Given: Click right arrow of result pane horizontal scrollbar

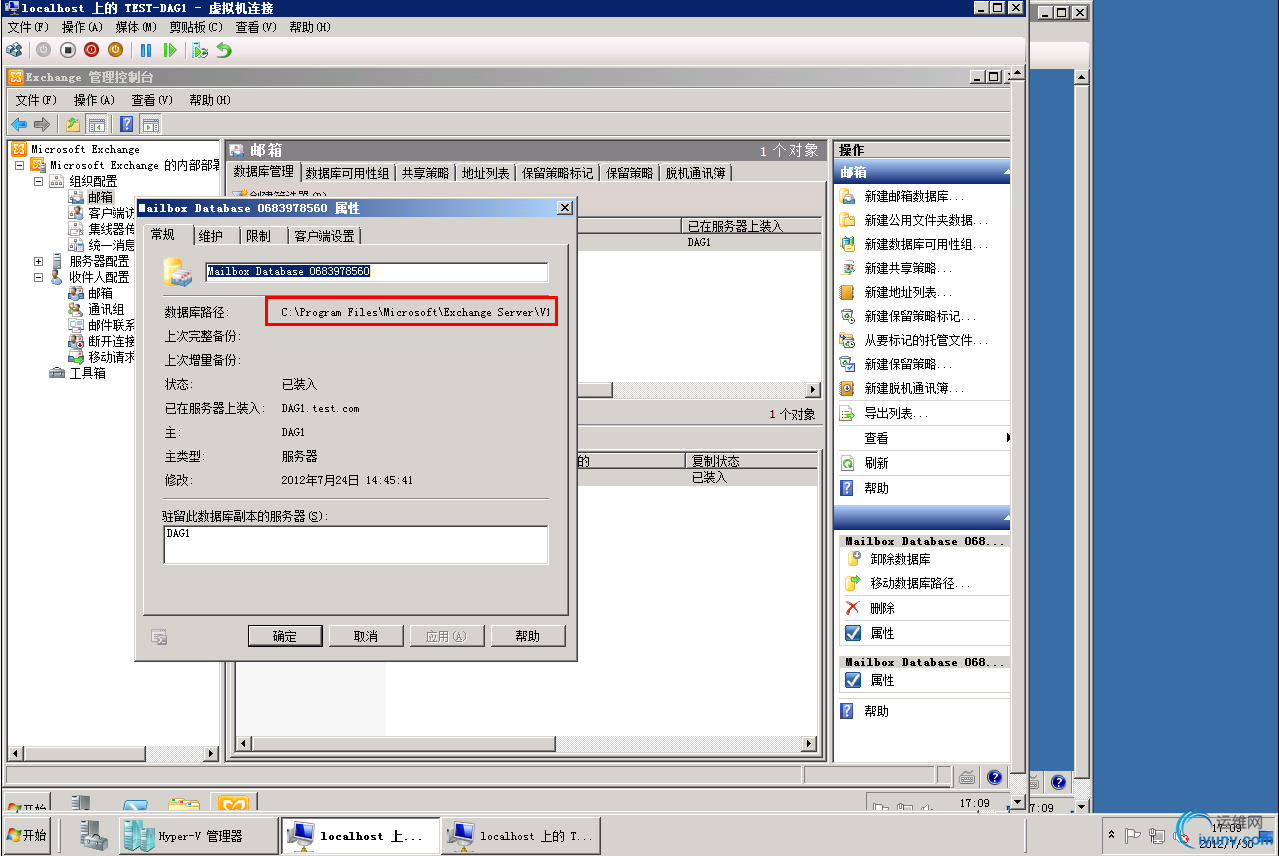Looking at the screenshot, I should pos(813,390).
